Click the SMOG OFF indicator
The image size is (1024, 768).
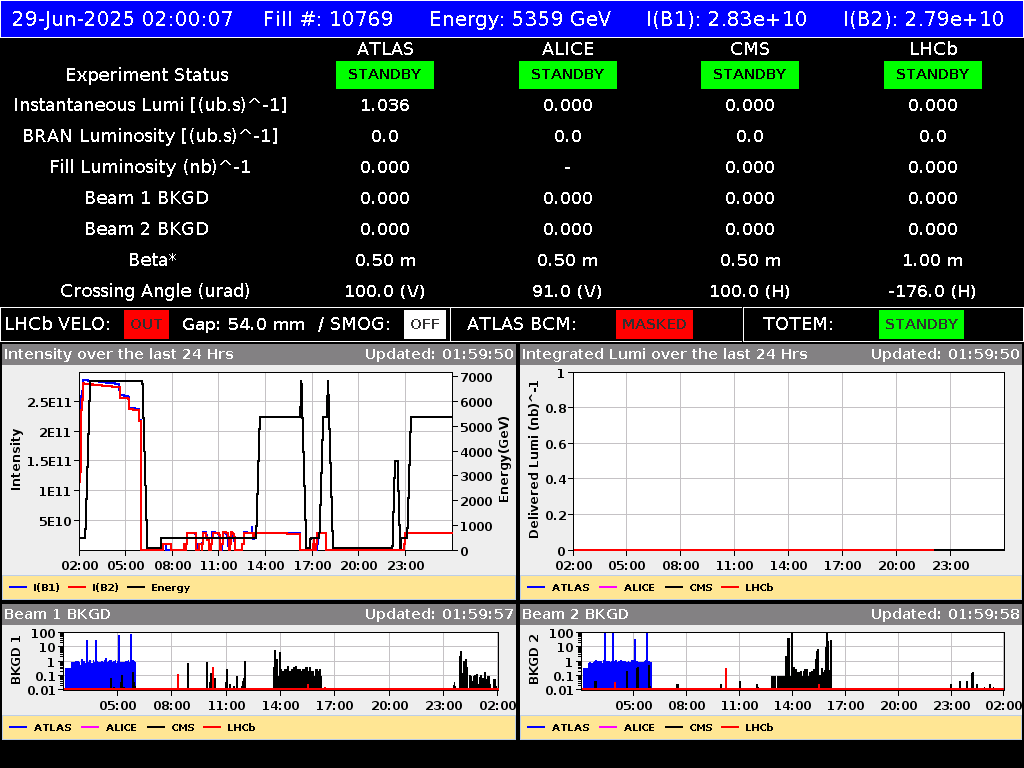point(424,324)
